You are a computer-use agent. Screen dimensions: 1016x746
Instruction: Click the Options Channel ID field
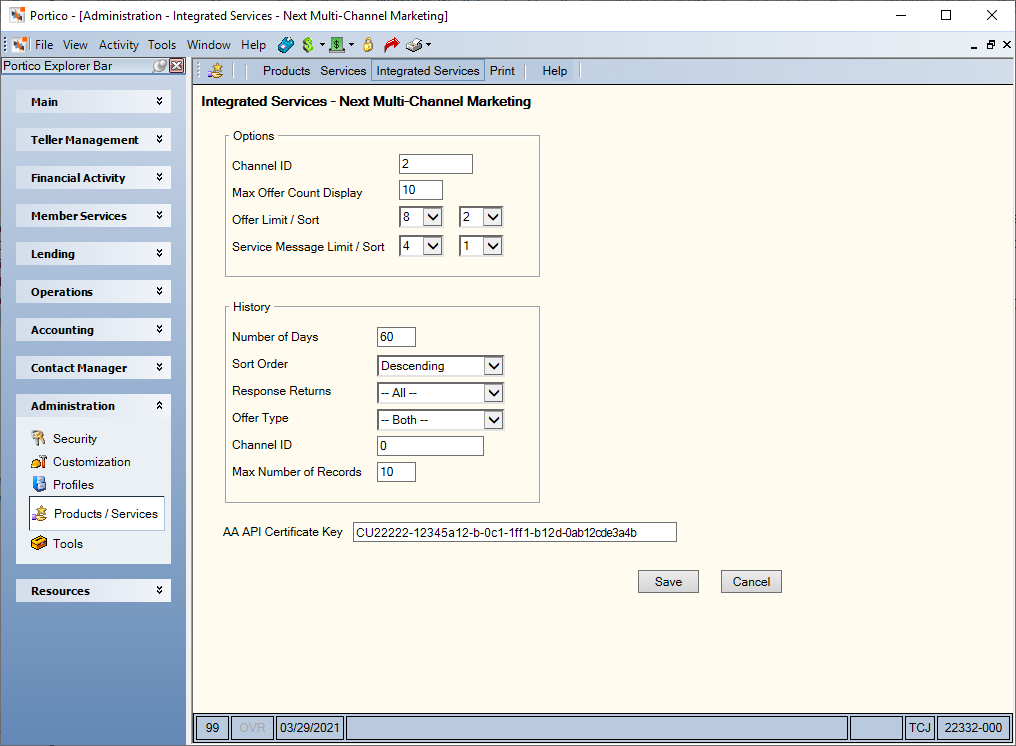point(436,164)
